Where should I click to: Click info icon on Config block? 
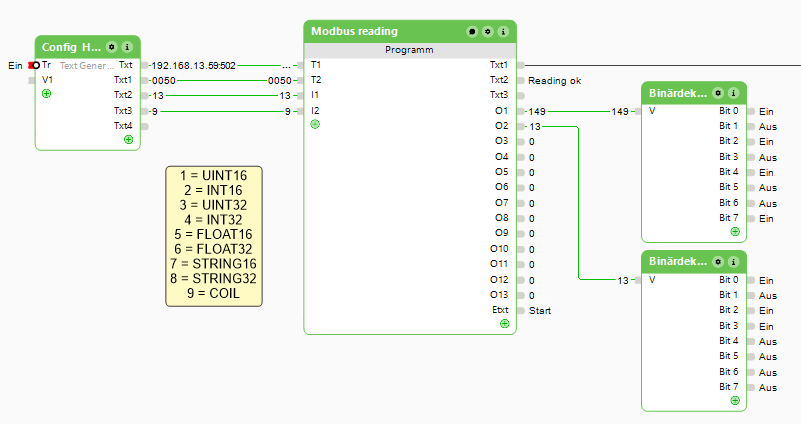click(128, 47)
